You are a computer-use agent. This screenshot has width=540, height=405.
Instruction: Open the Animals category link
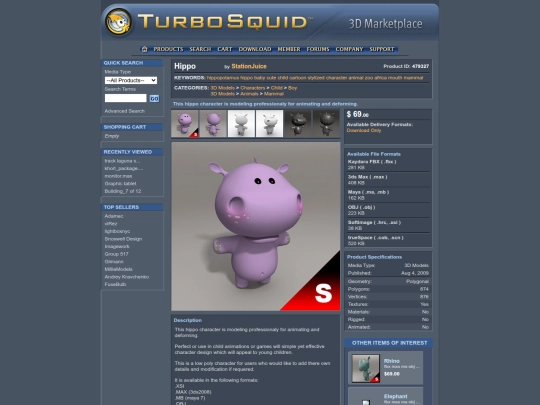[249, 94]
